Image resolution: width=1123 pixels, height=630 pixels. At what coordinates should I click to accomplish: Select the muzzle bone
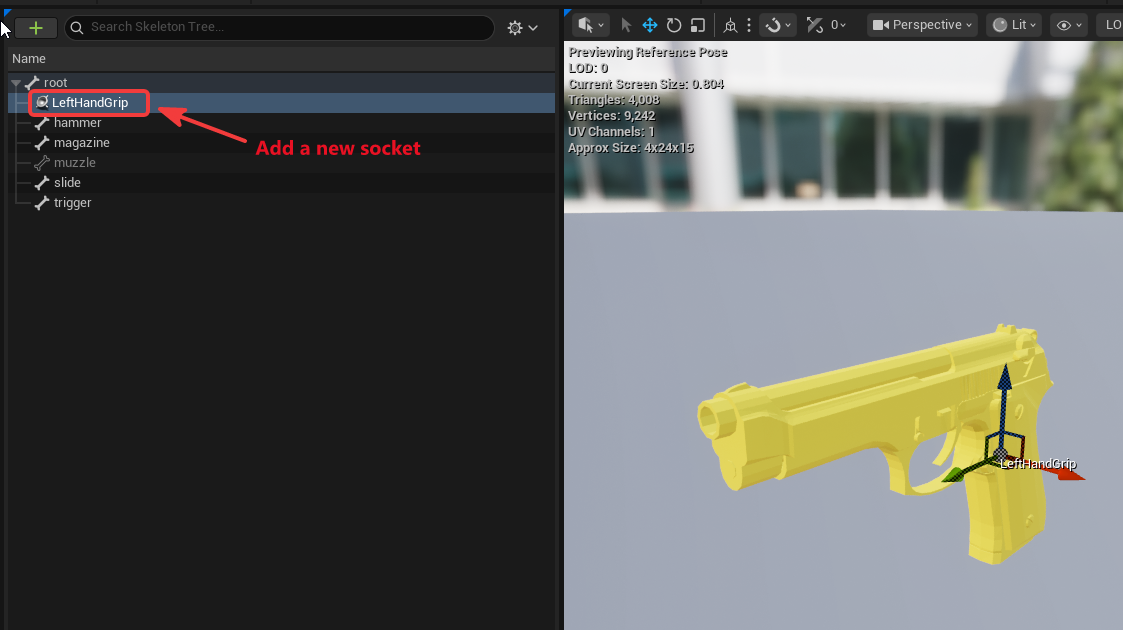(74, 163)
